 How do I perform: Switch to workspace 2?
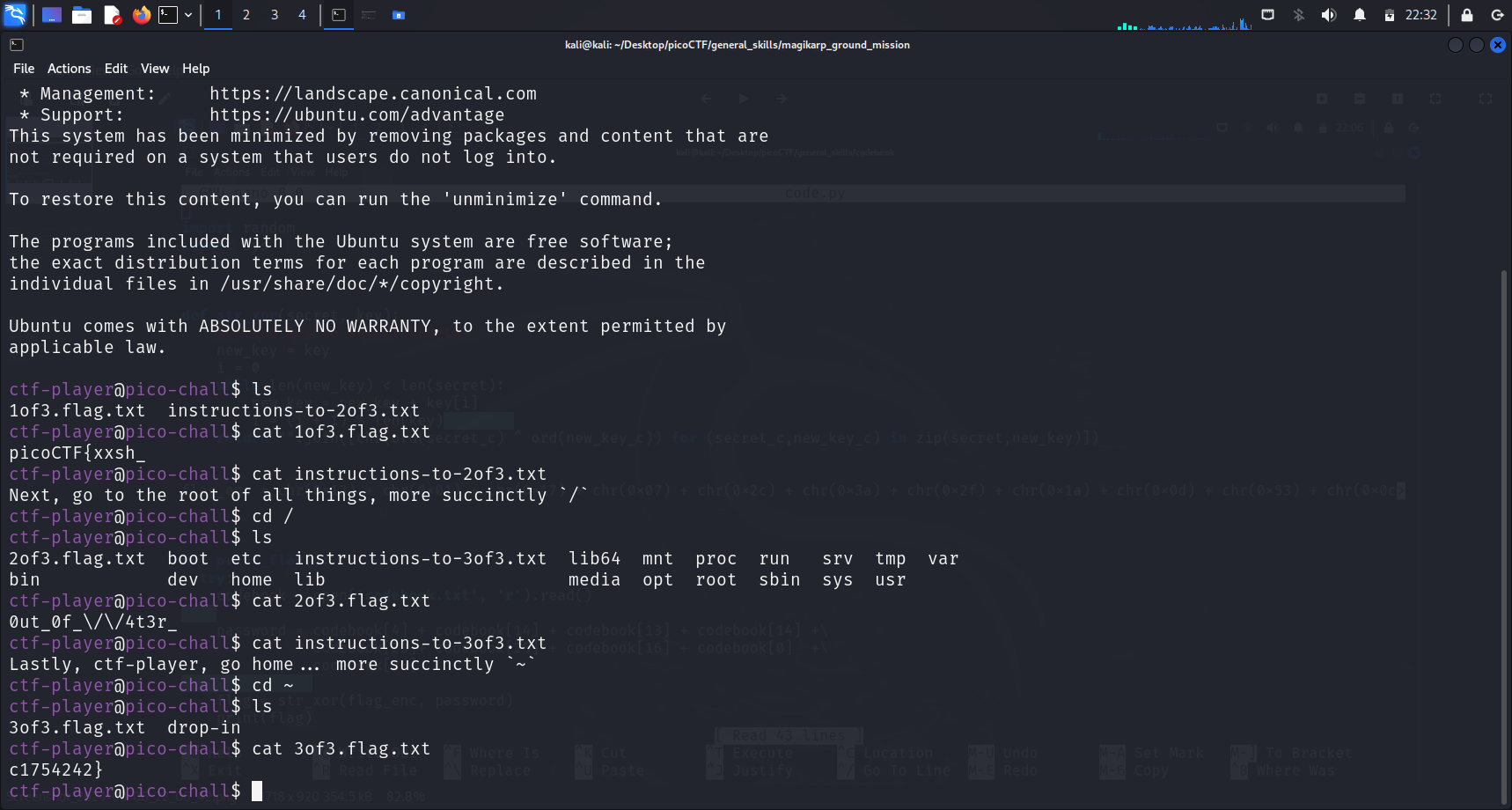click(x=246, y=15)
